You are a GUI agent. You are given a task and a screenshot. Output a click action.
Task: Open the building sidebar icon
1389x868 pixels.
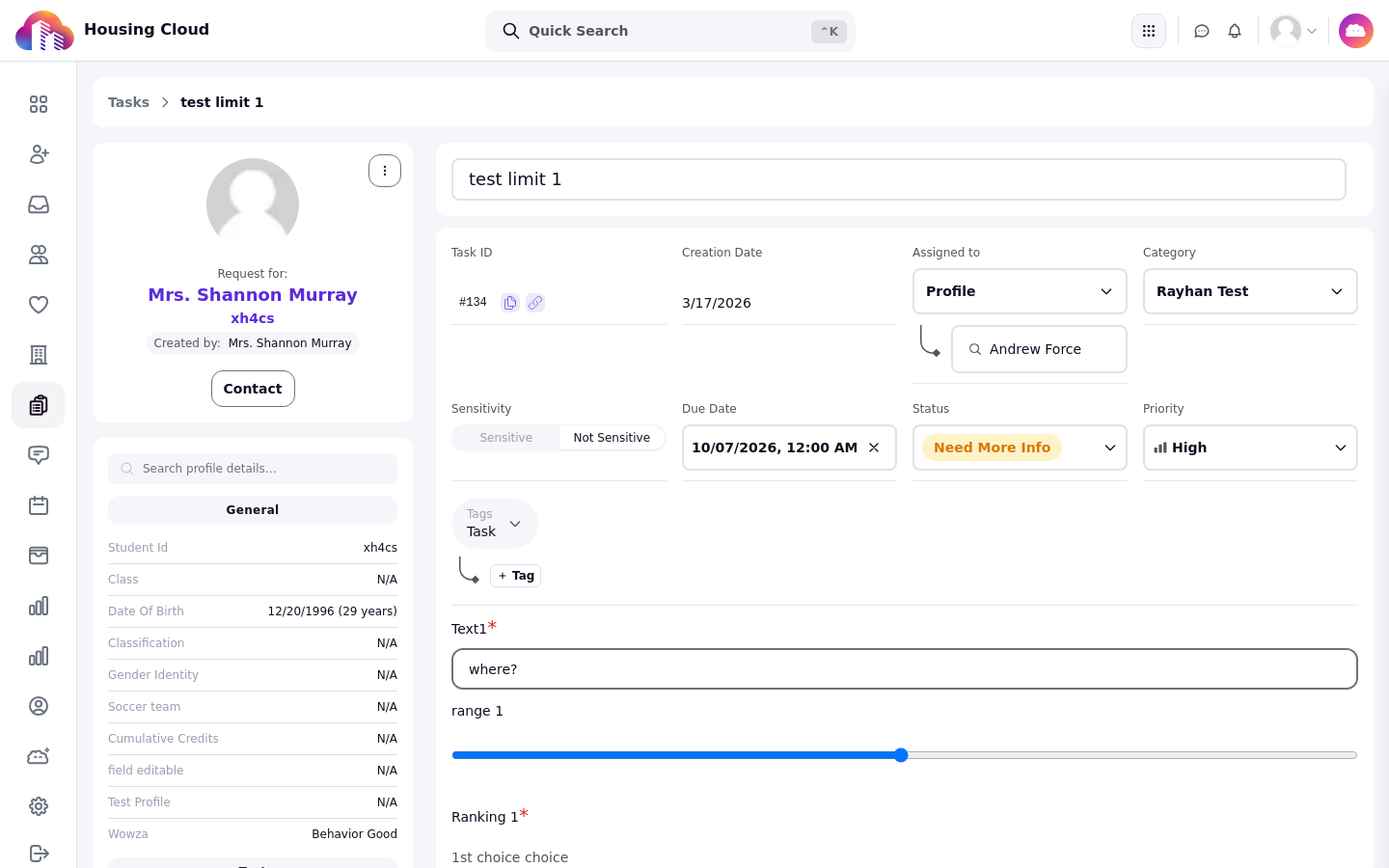coord(39,355)
